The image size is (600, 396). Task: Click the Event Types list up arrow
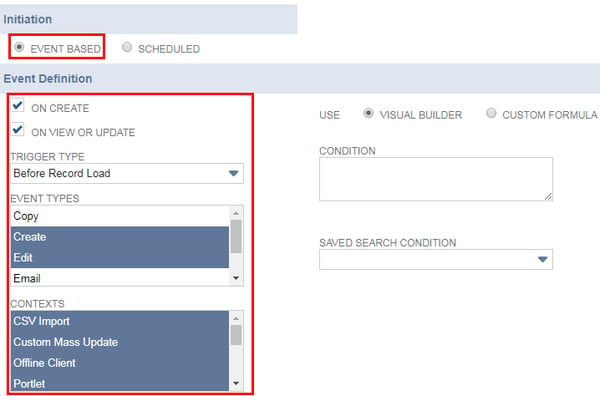pyautogui.click(x=236, y=213)
